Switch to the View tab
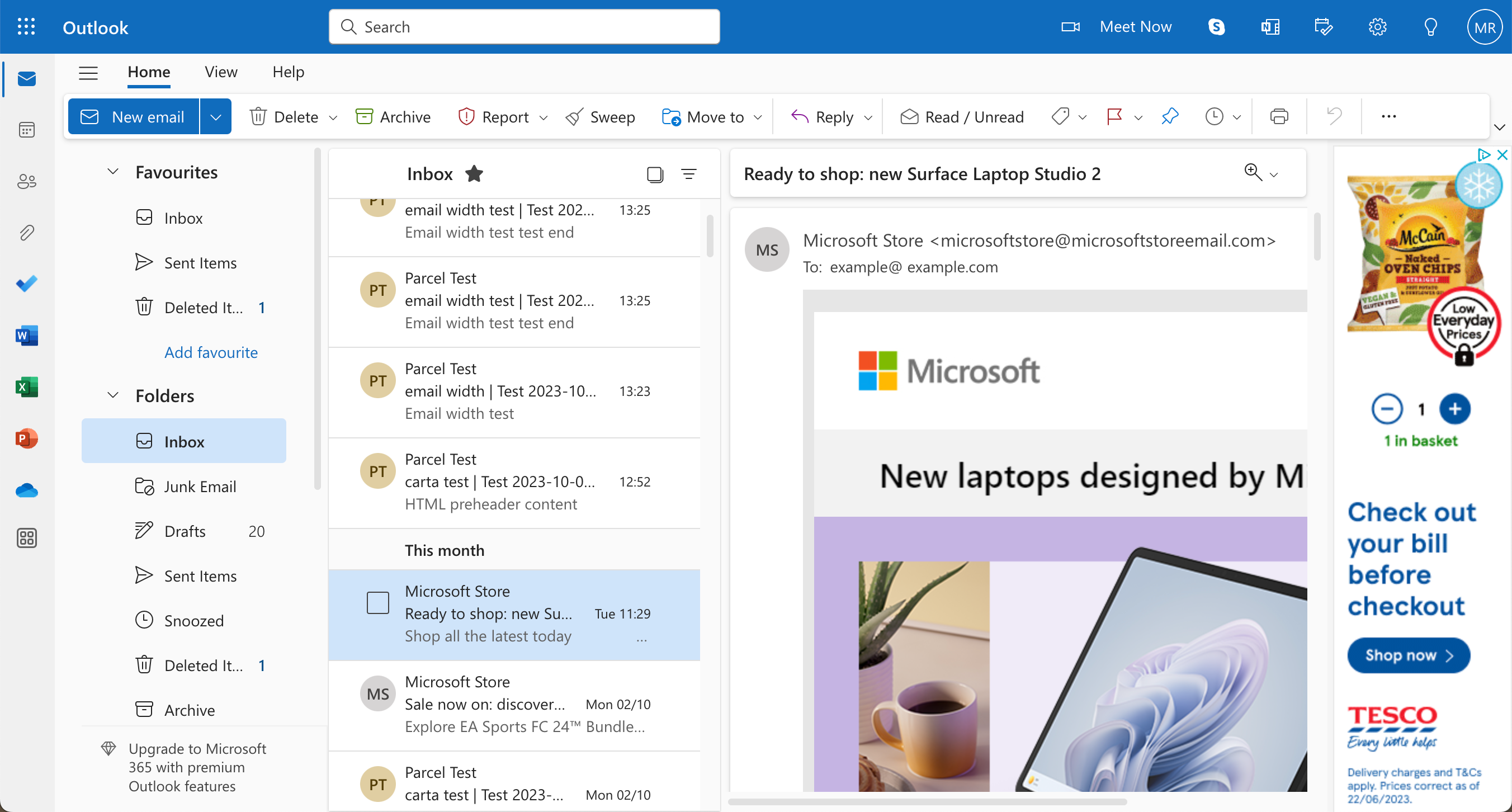 click(x=221, y=72)
